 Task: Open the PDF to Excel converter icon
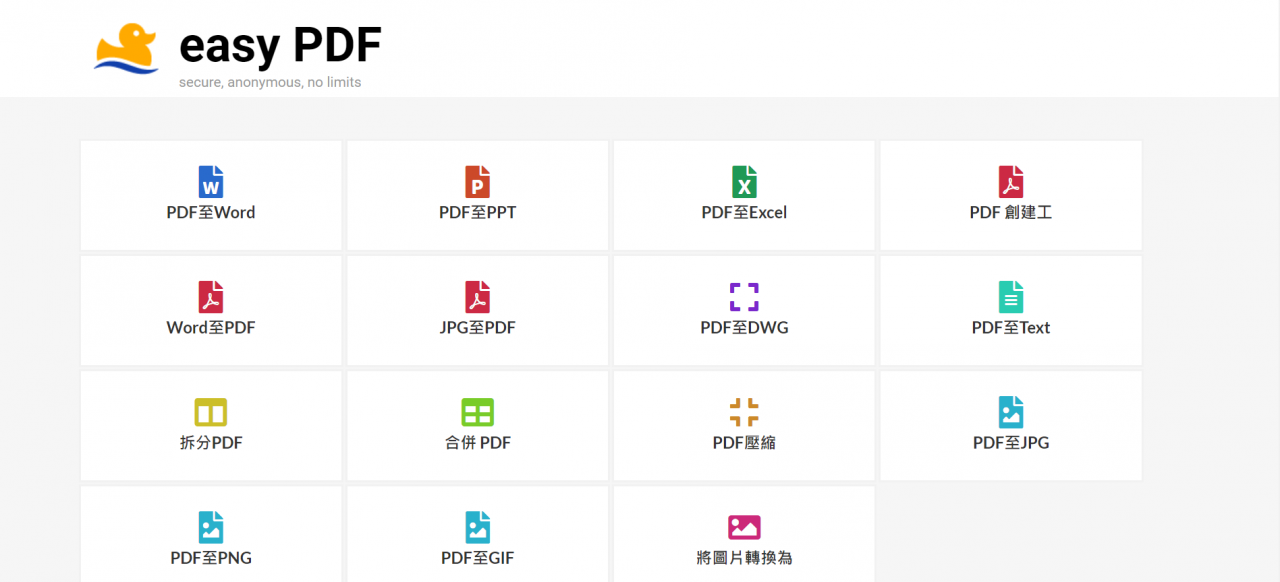coord(744,182)
